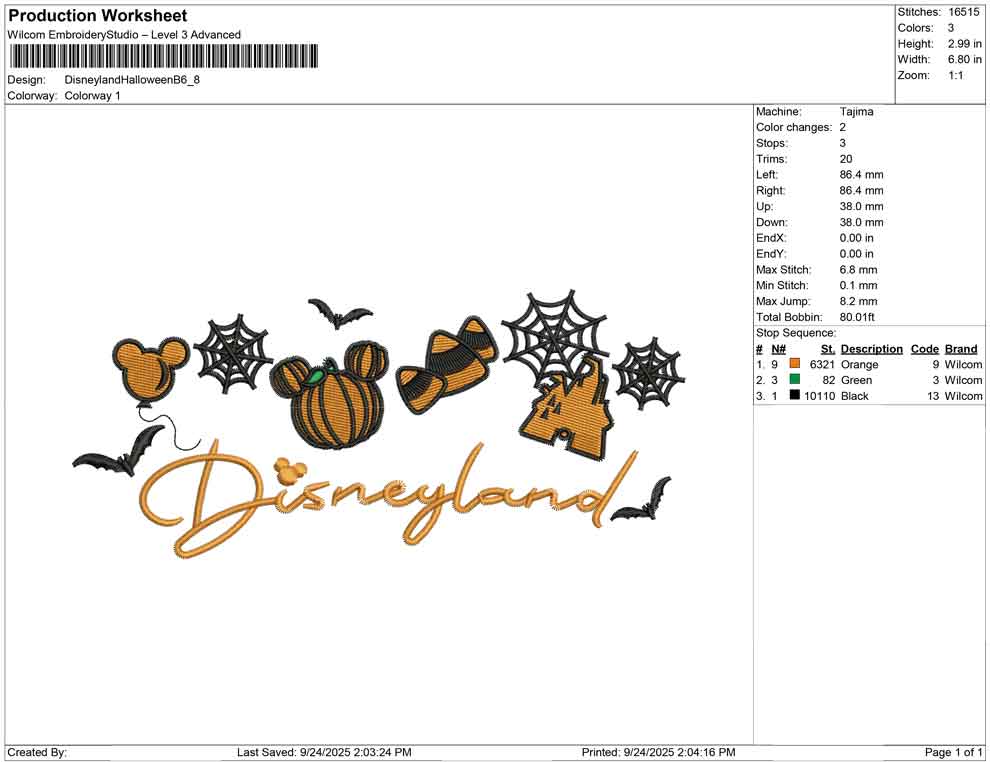Click the black color swatch in stop sequence
The height and width of the screenshot is (762, 990).
794,395
